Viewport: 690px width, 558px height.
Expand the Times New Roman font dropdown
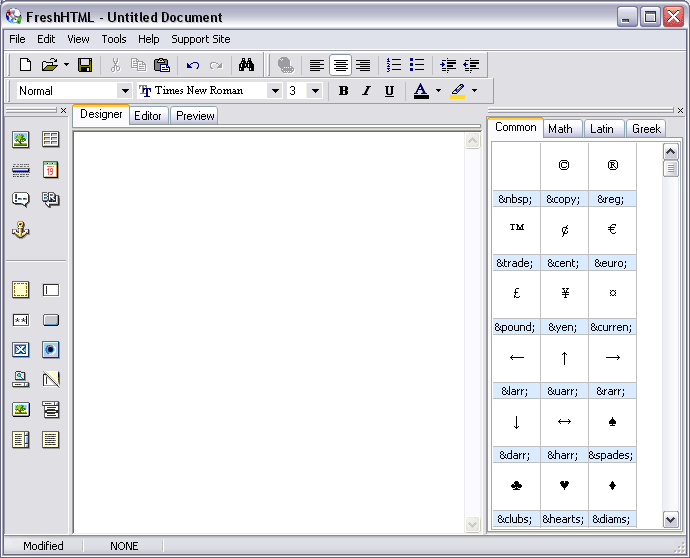point(274,91)
